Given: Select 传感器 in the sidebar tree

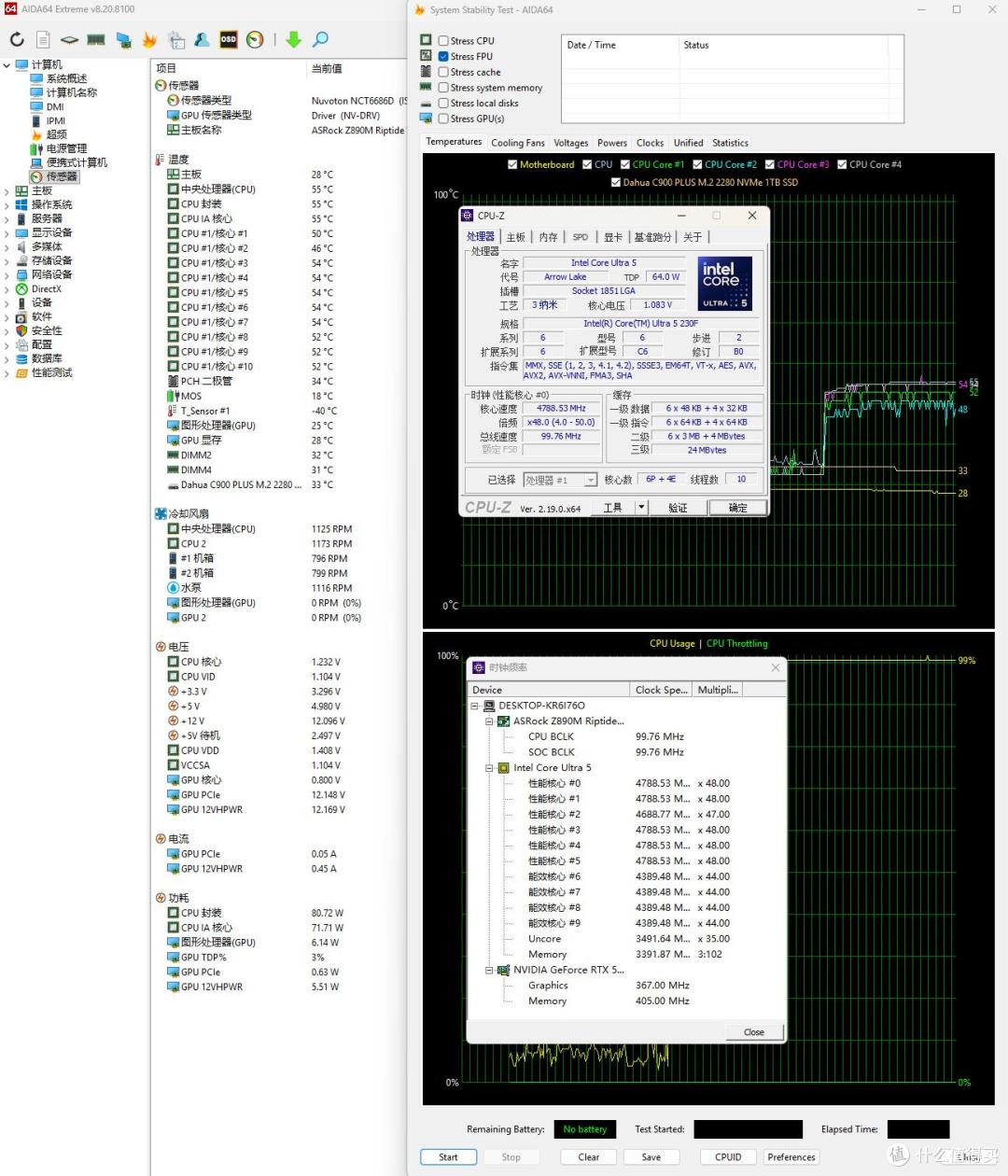Looking at the screenshot, I should [x=62, y=176].
